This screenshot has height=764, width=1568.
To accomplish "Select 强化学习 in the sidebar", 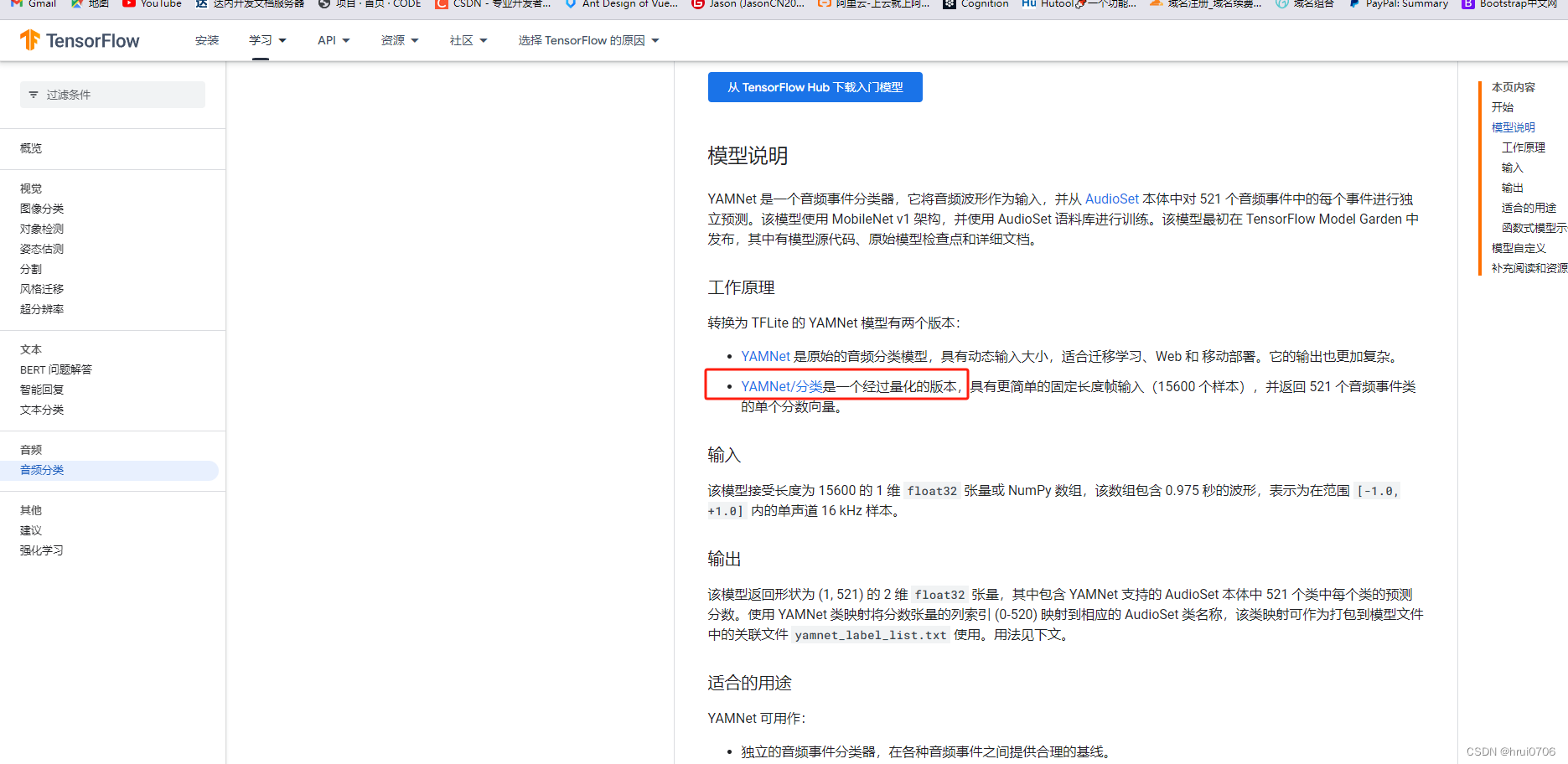I will point(42,550).
